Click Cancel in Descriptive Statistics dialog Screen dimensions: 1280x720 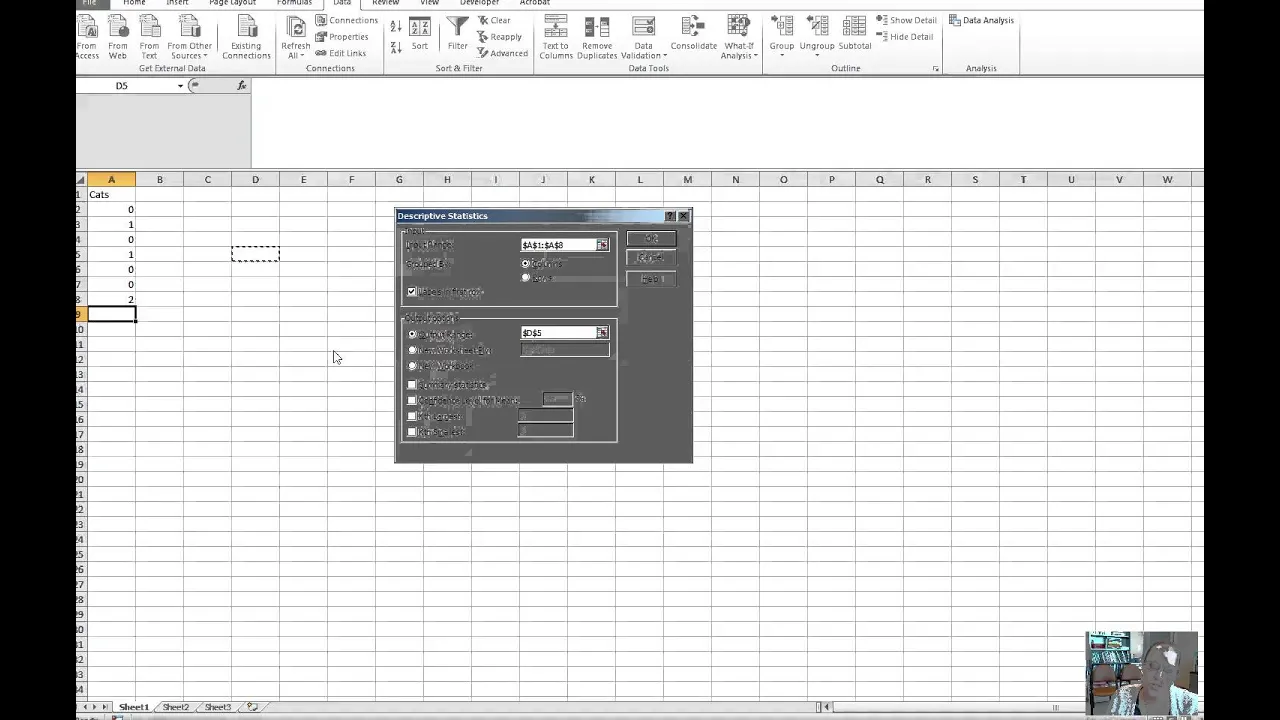pyautogui.click(x=651, y=258)
